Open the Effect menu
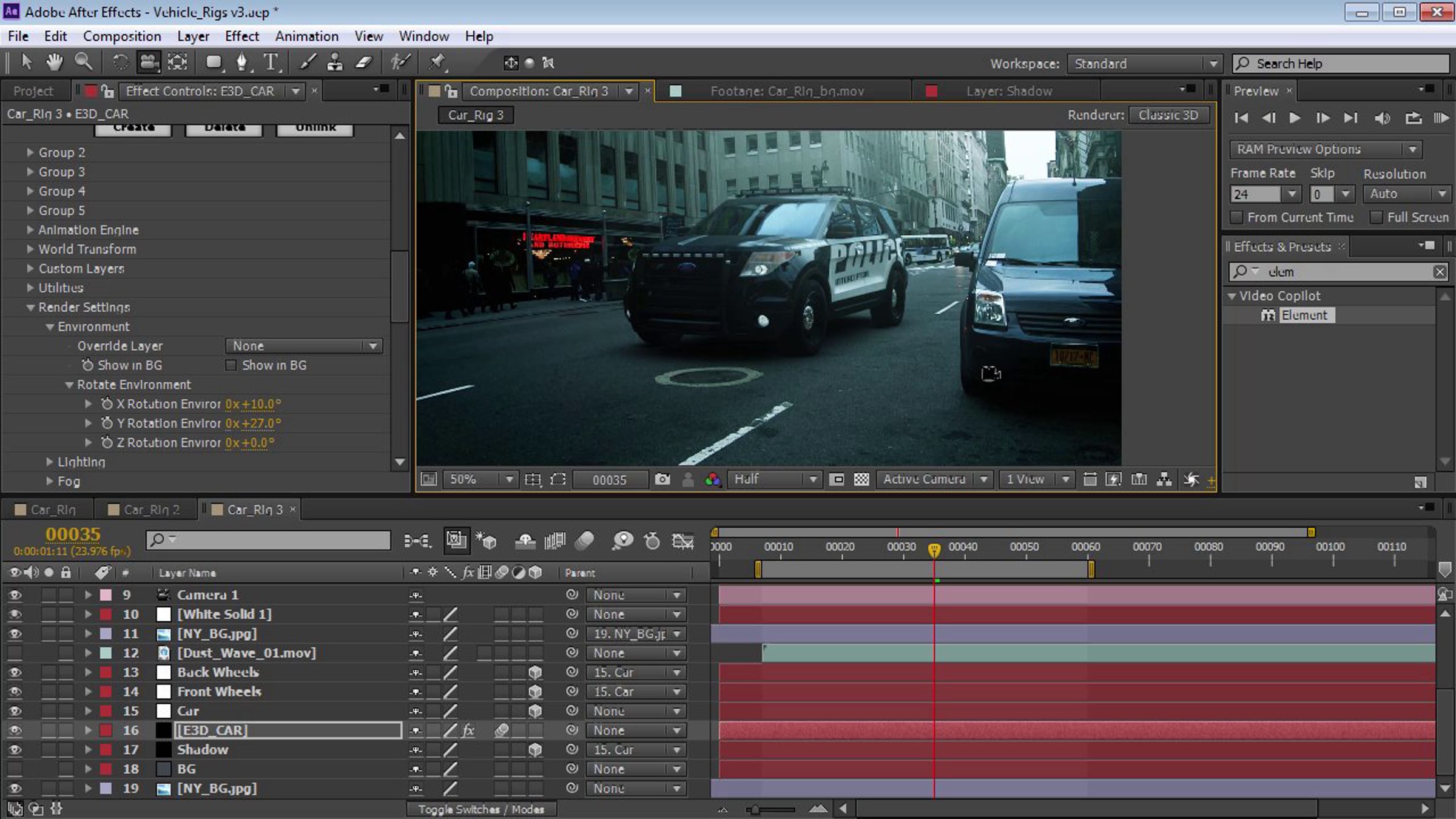This screenshot has width=1456, height=819. [242, 36]
